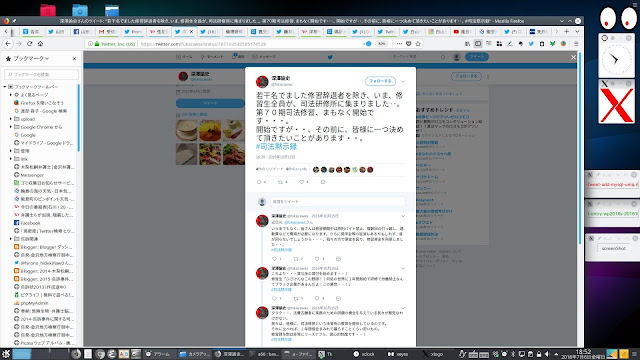Expand the 'upload' bookmark folder
640x360 pixels.
[x=11, y=119]
